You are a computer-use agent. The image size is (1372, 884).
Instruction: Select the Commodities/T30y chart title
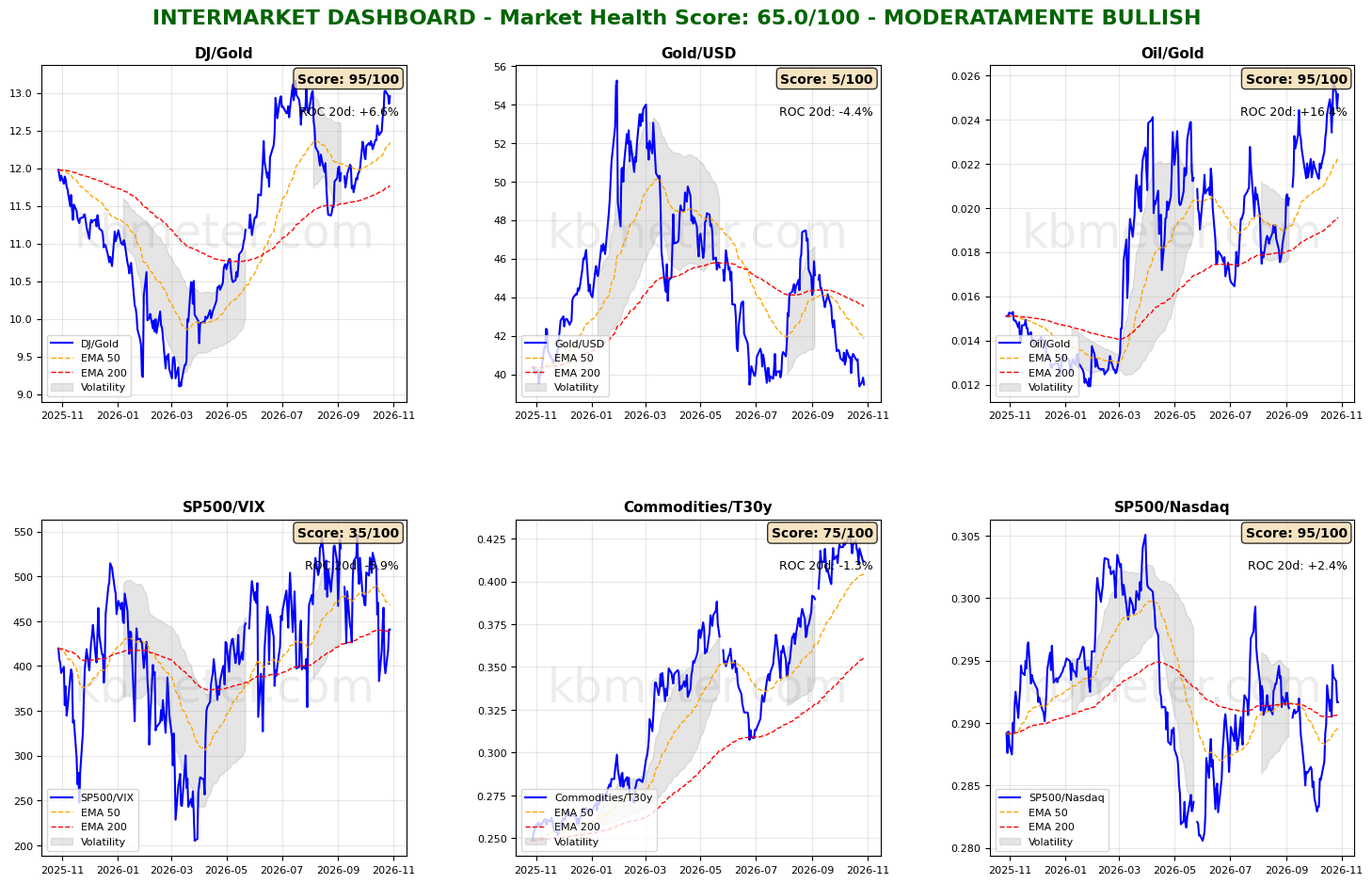click(698, 507)
